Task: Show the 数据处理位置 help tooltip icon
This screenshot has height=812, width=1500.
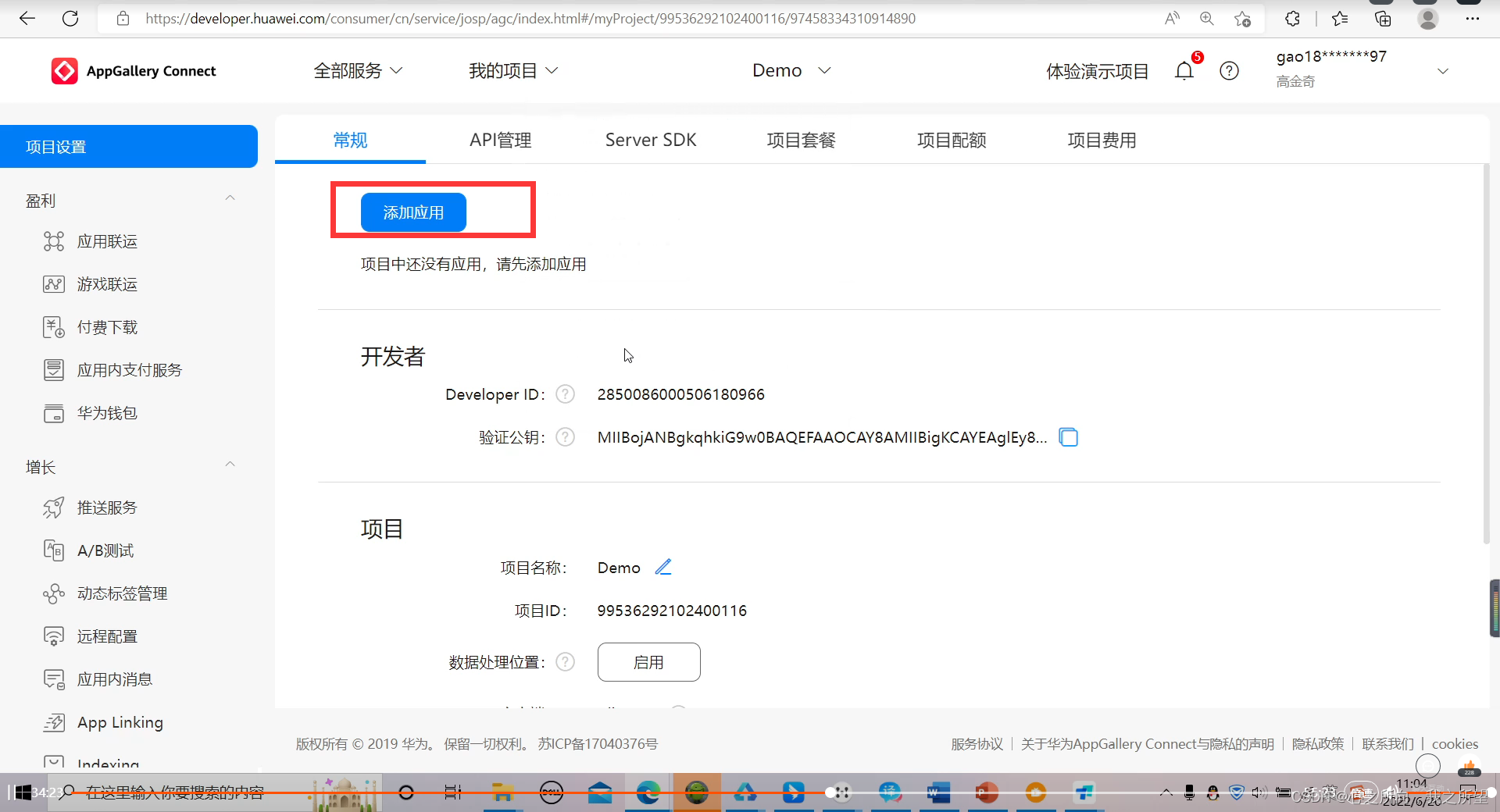Action: [x=565, y=662]
